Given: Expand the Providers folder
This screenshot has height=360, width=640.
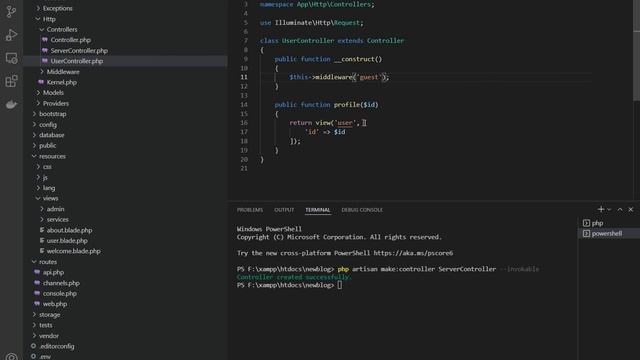Looking at the screenshot, I should (56, 103).
